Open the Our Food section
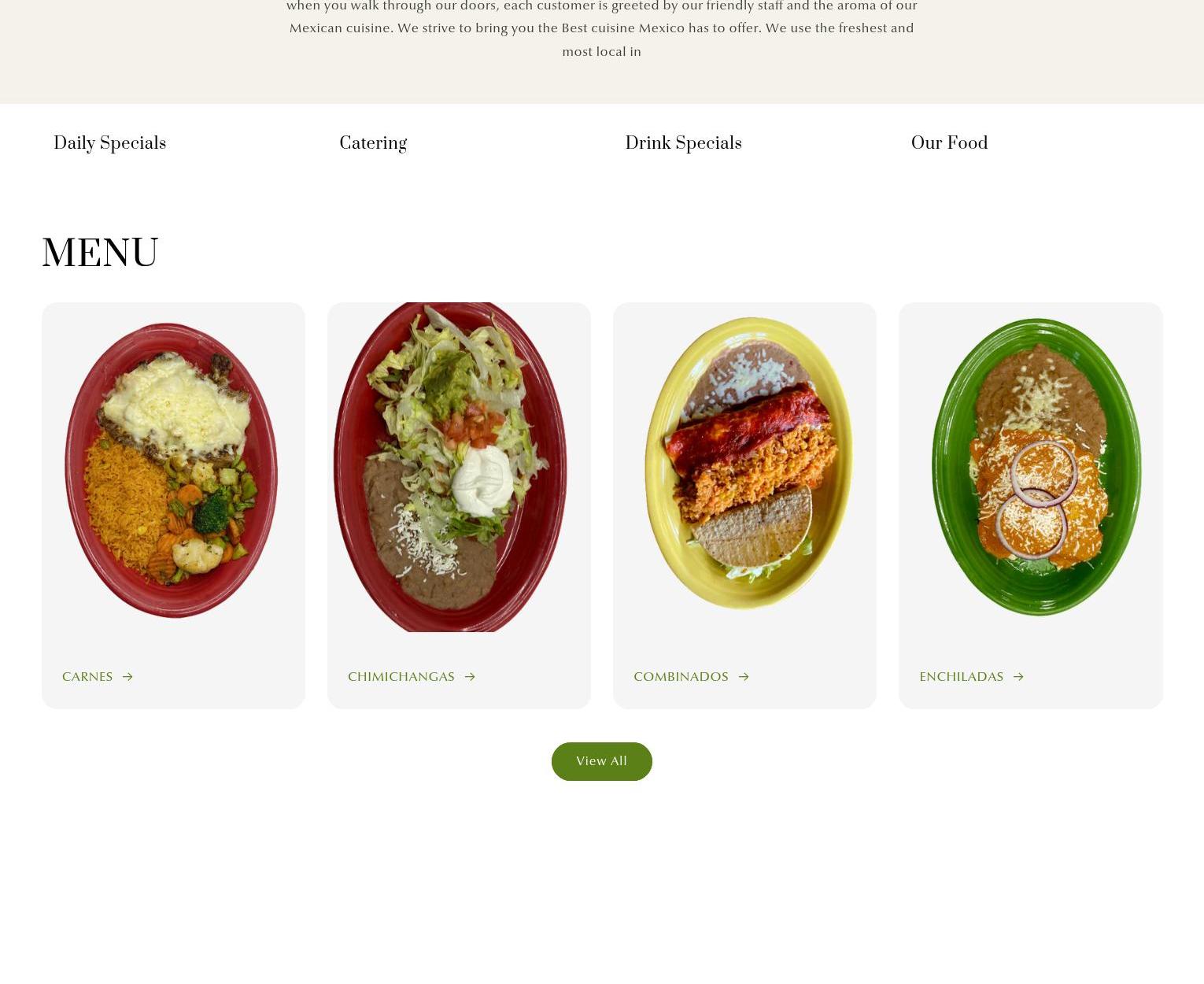Screen dimensions: 1204x984 pyautogui.click(x=949, y=143)
